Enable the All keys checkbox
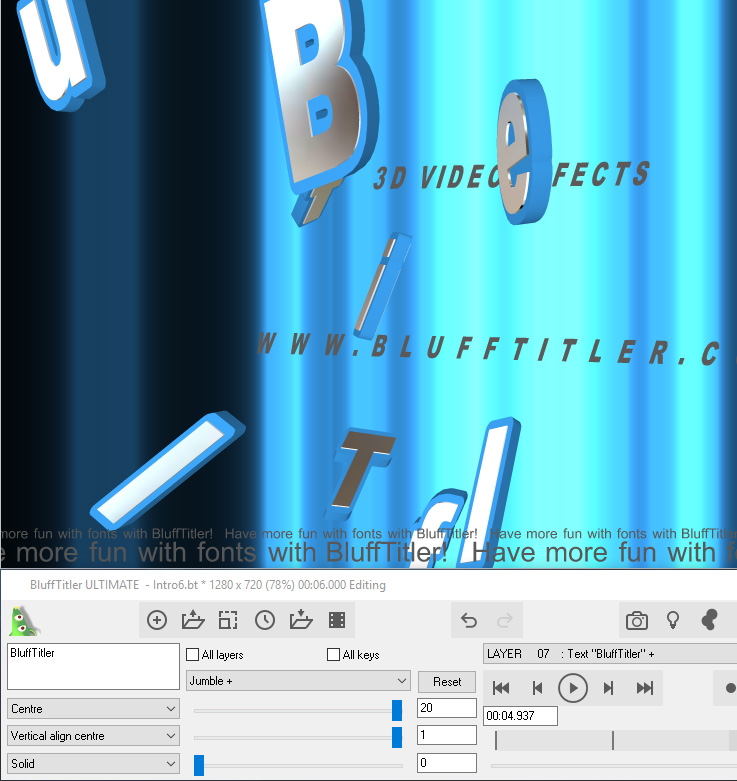The width and height of the screenshot is (737, 781). [x=333, y=654]
